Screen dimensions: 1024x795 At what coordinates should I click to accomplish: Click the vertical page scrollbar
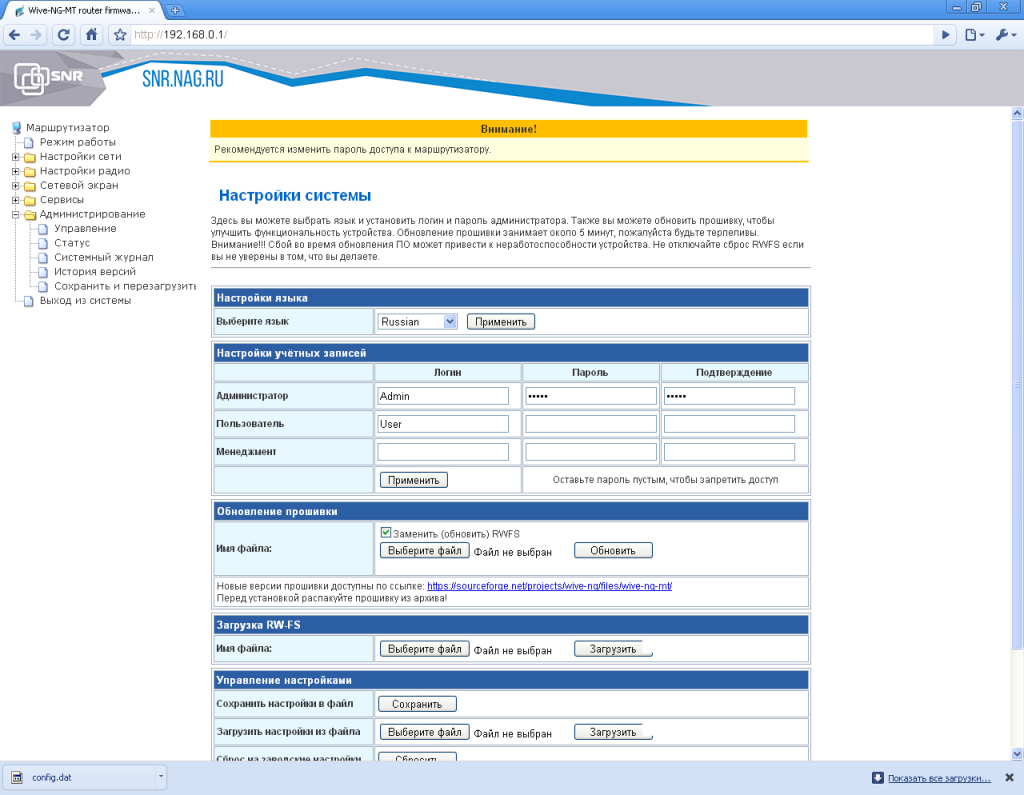1016,385
